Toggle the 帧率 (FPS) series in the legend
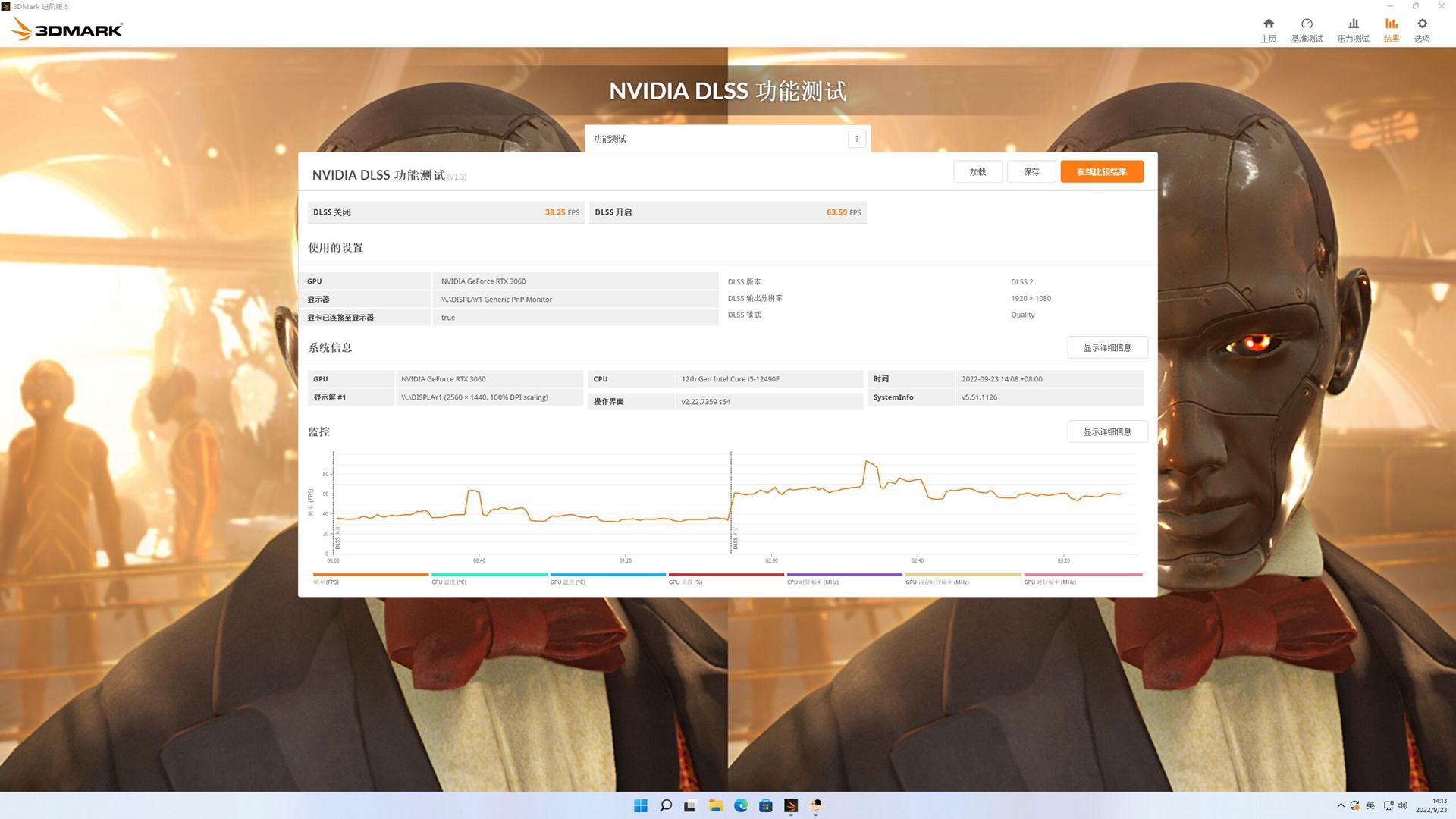 tap(328, 582)
